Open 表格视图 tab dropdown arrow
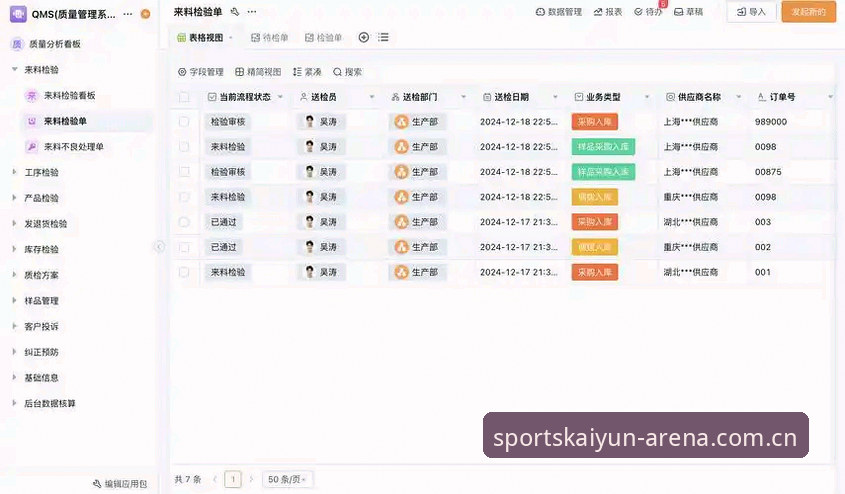The width and height of the screenshot is (845, 494). (x=231, y=38)
